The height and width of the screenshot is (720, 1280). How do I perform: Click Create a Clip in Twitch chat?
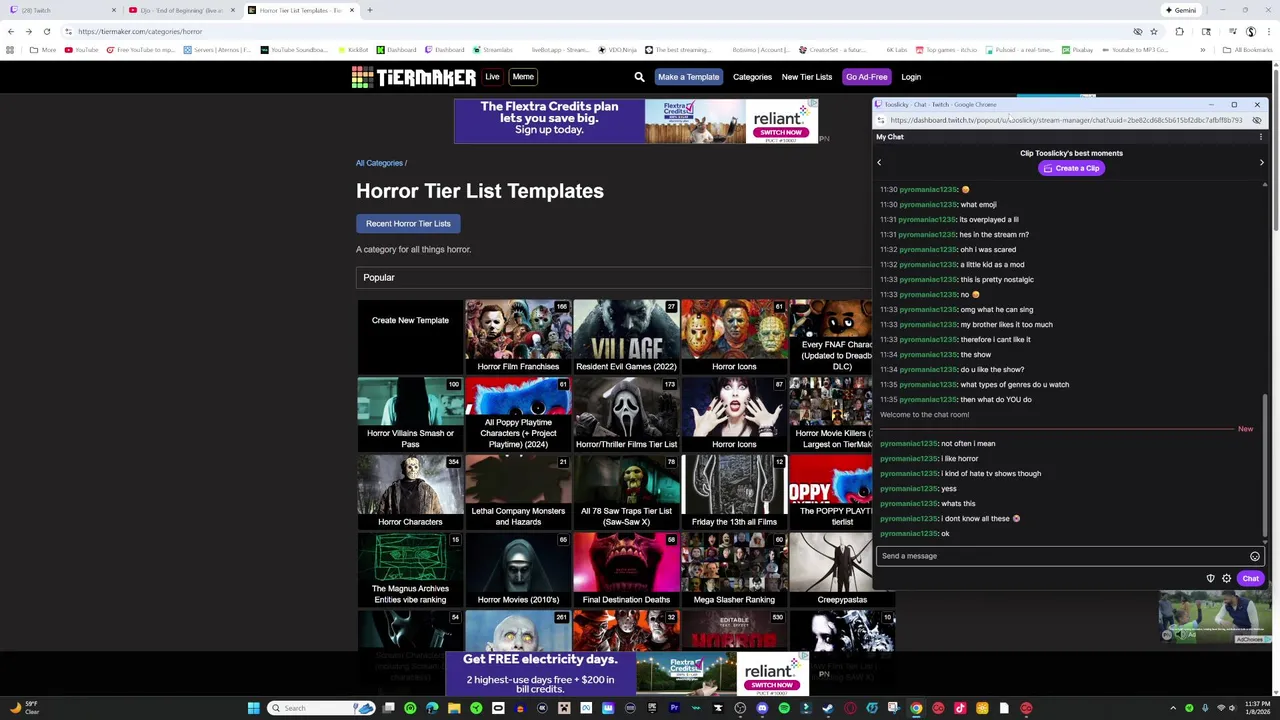click(1071, 168)
